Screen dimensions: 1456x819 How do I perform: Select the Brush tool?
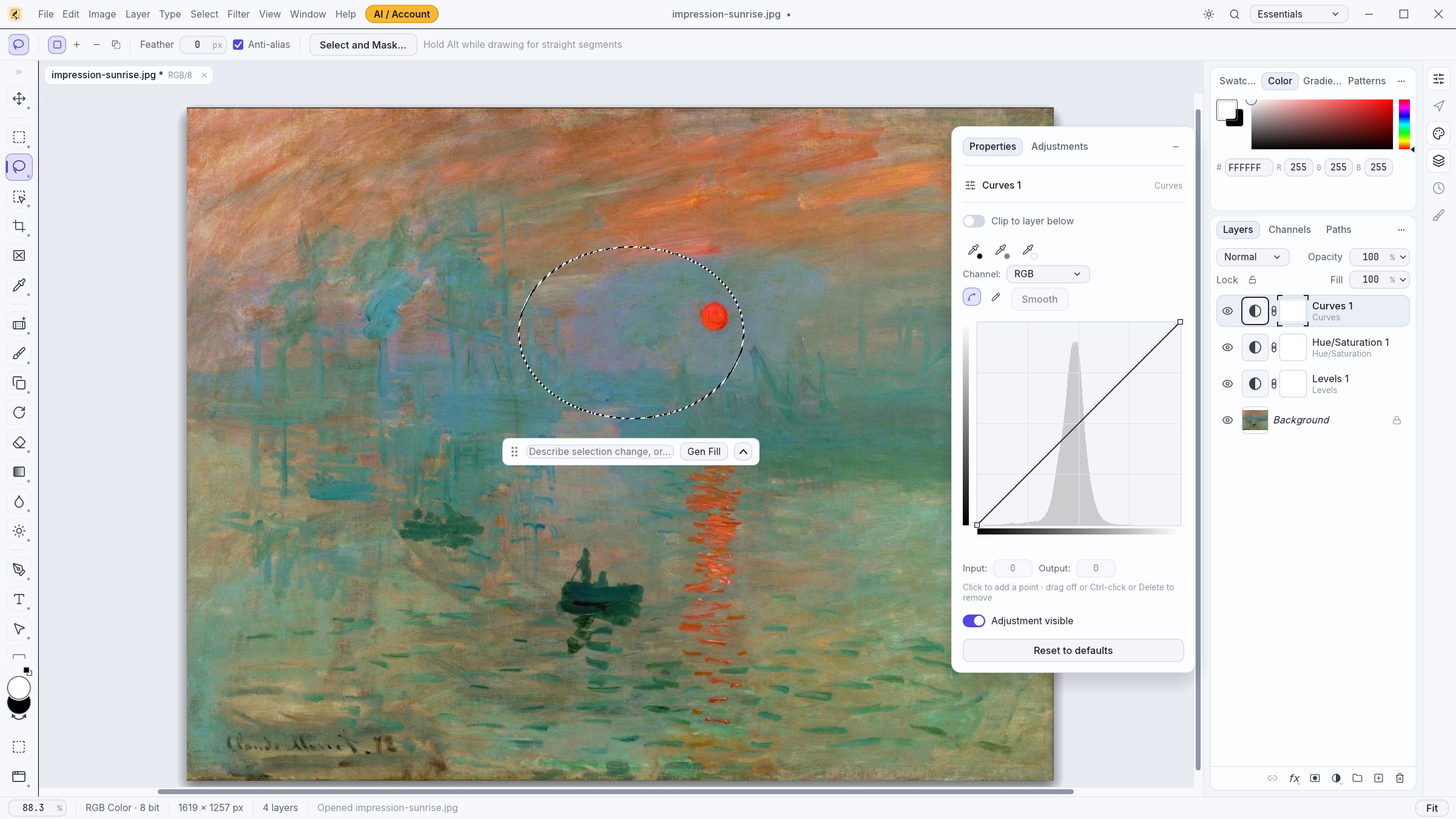point(19,353)
